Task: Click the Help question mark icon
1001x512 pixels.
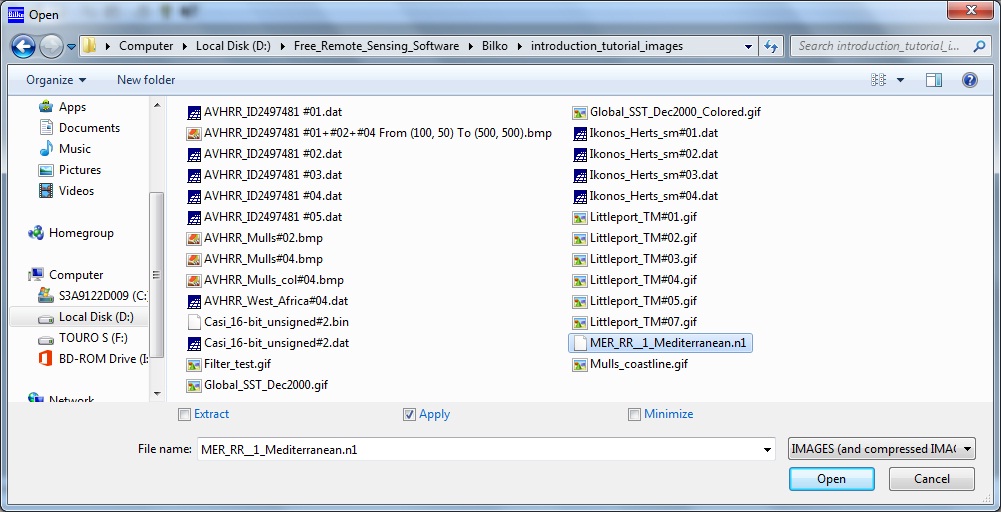Action: pos(970,80)
